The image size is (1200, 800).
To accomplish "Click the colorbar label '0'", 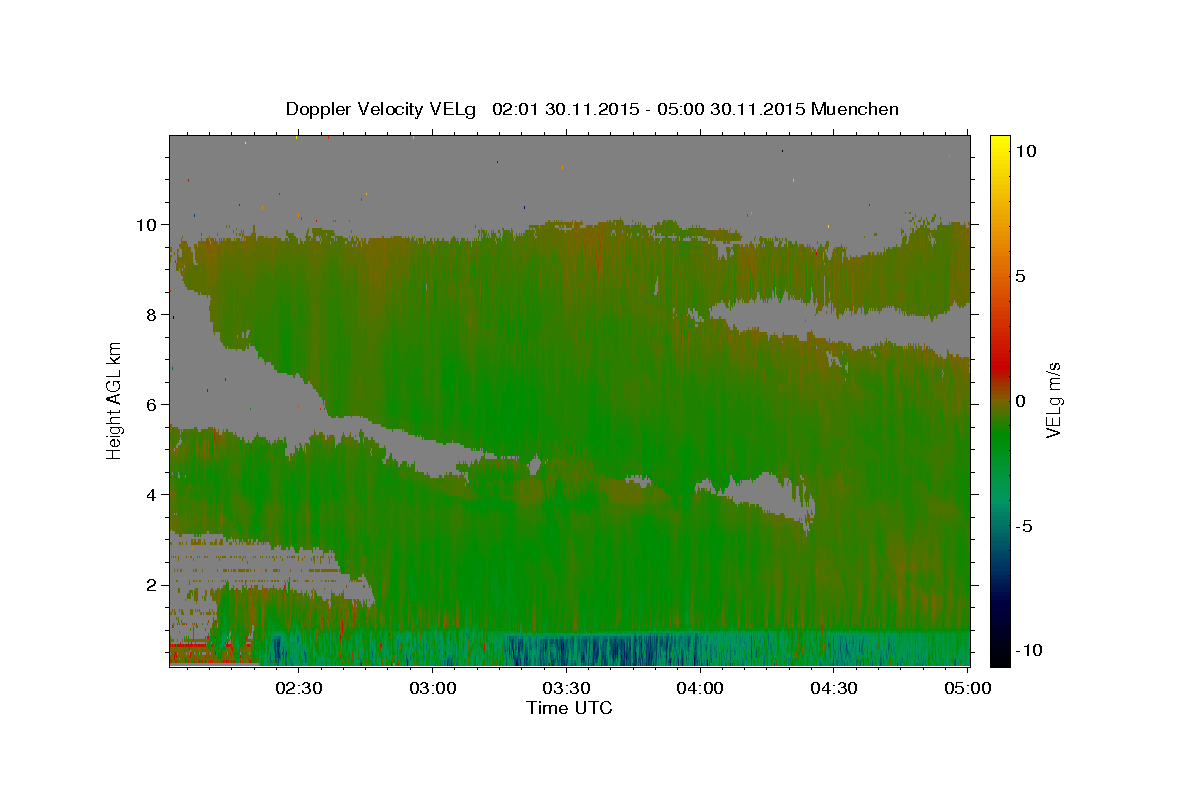I will pos(1022,401).
